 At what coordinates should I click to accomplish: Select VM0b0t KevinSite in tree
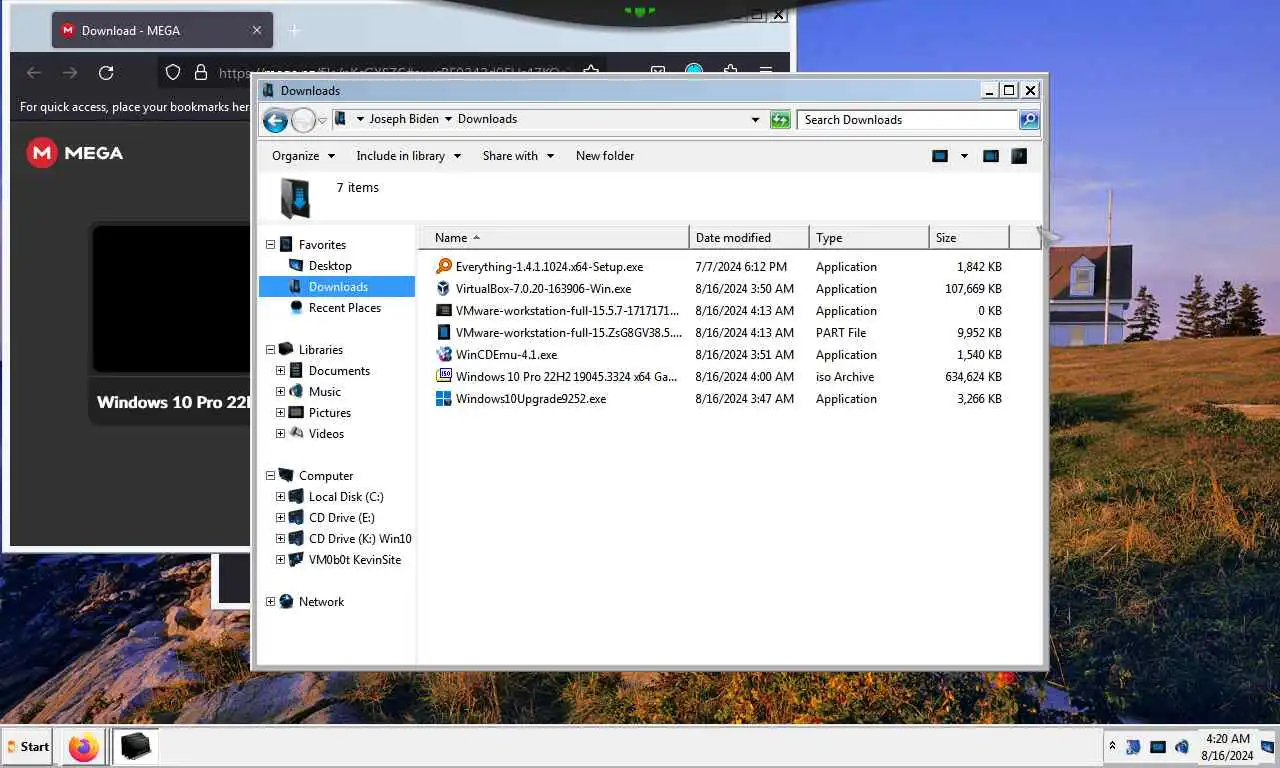pos(355,560)
